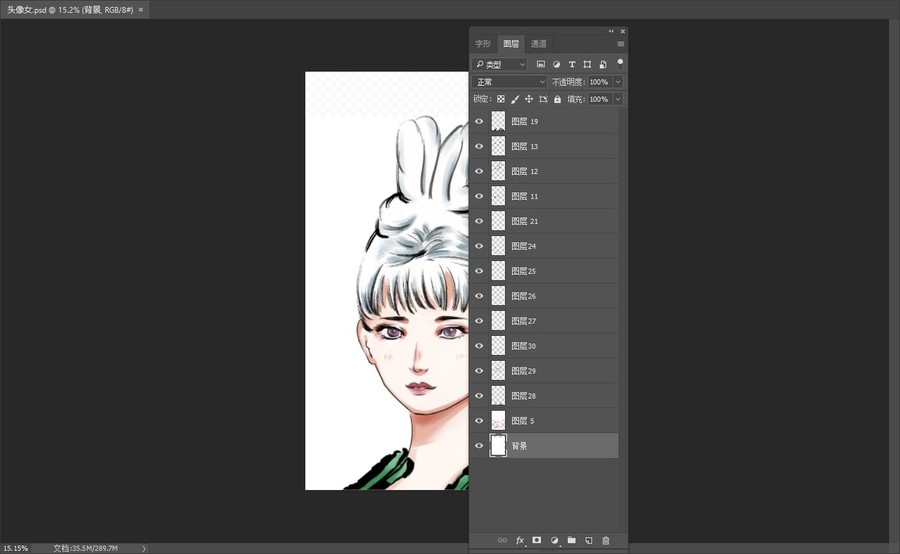Viewport: 900px width, 554px height.
Task: Hide 图层 21 via eye icon
Action: pyautogui.click(x=479, y=221)
